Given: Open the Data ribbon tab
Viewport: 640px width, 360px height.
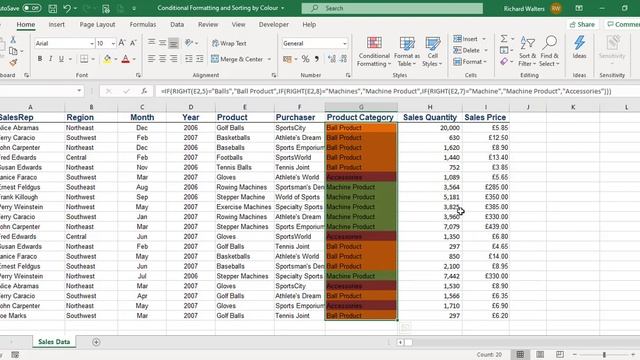Looking at the screenshot, I should click(x=177, y=24).
